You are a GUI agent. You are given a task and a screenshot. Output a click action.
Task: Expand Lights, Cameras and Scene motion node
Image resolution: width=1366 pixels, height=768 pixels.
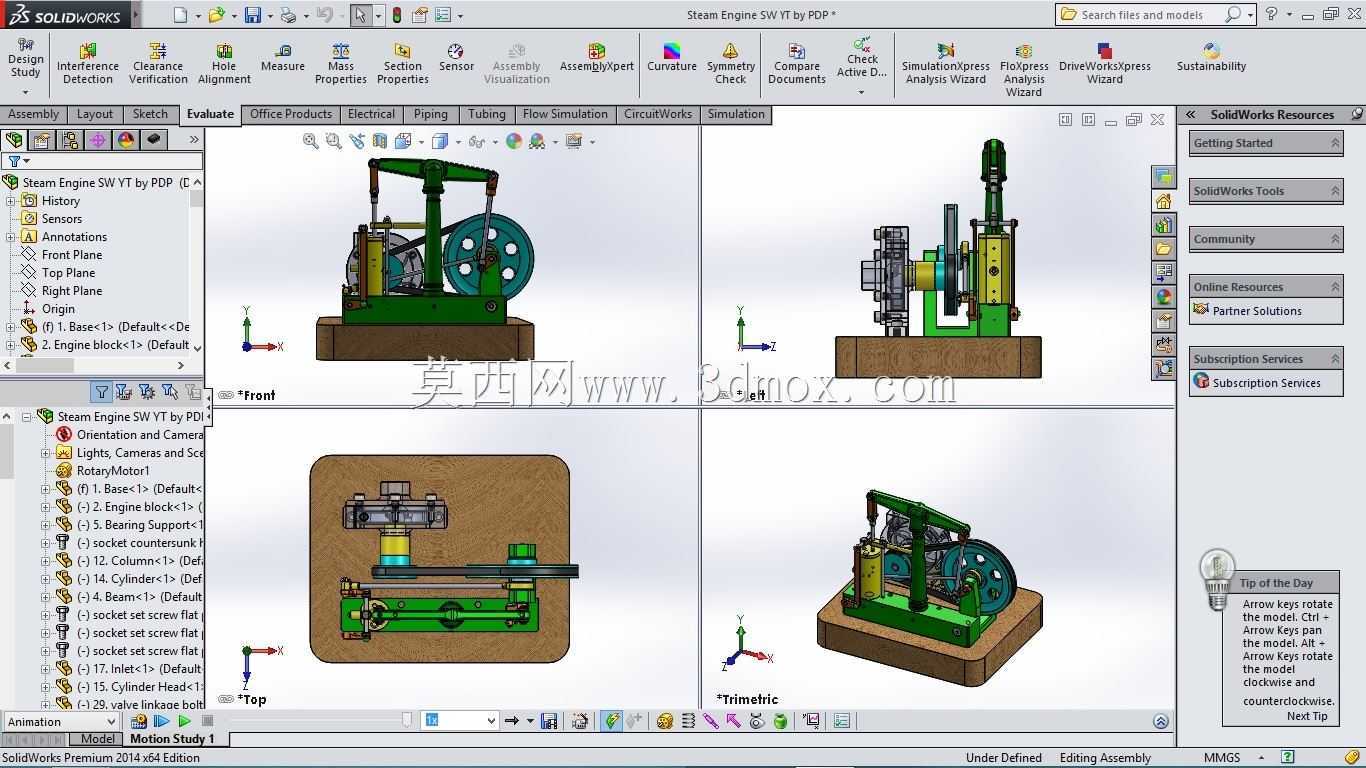46,453
